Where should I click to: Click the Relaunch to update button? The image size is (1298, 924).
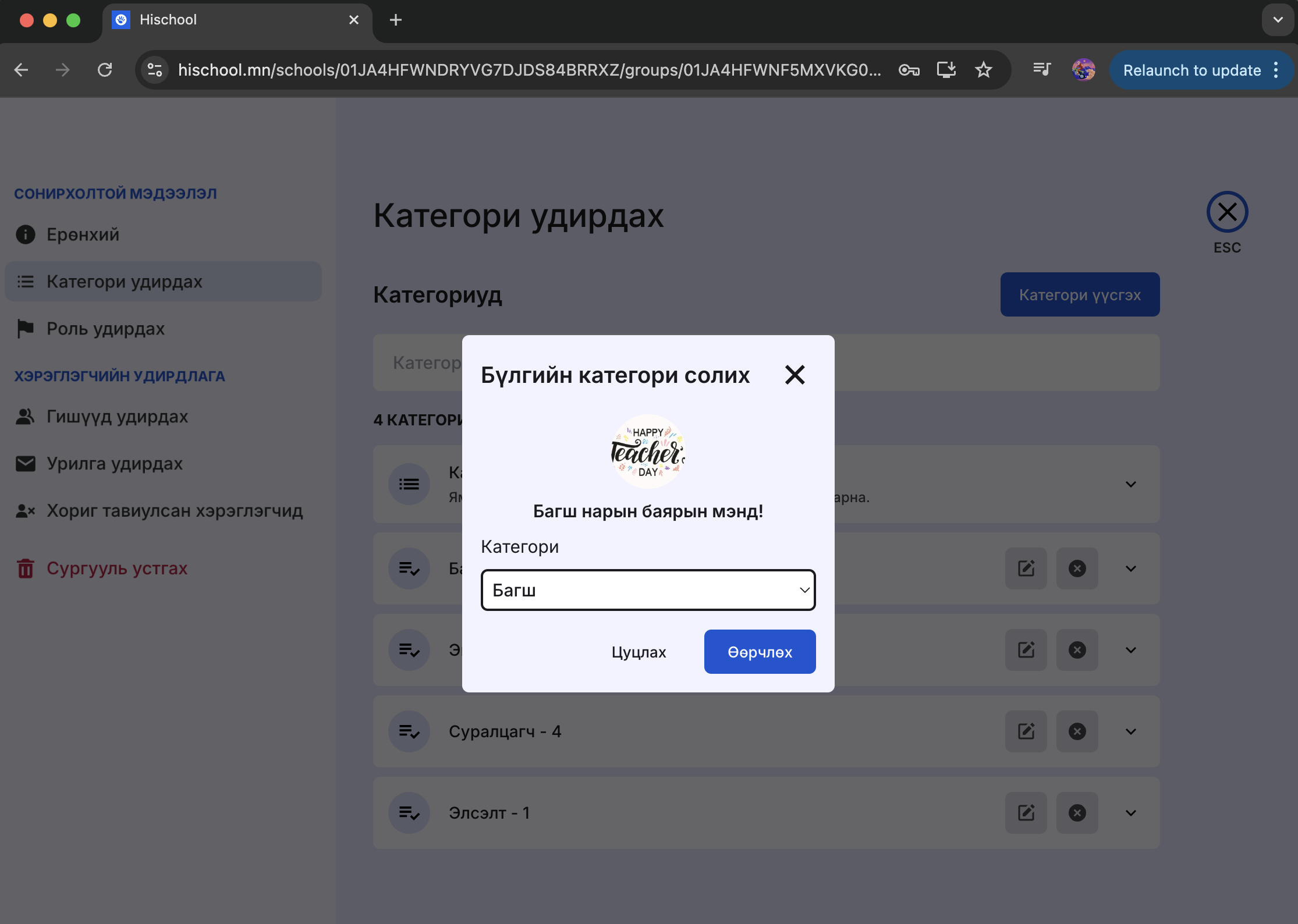(x=1191, y=70)
